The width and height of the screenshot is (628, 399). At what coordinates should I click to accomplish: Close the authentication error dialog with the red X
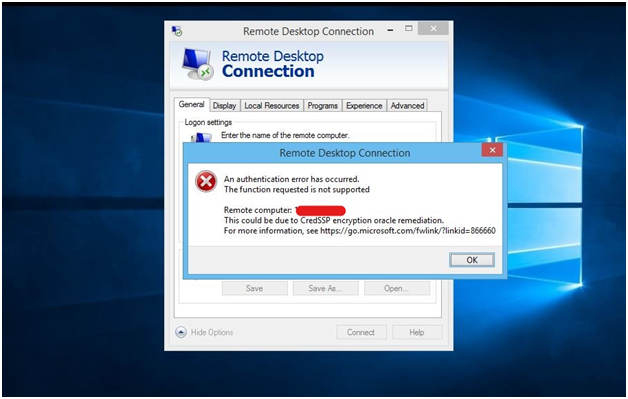point(493,150)
